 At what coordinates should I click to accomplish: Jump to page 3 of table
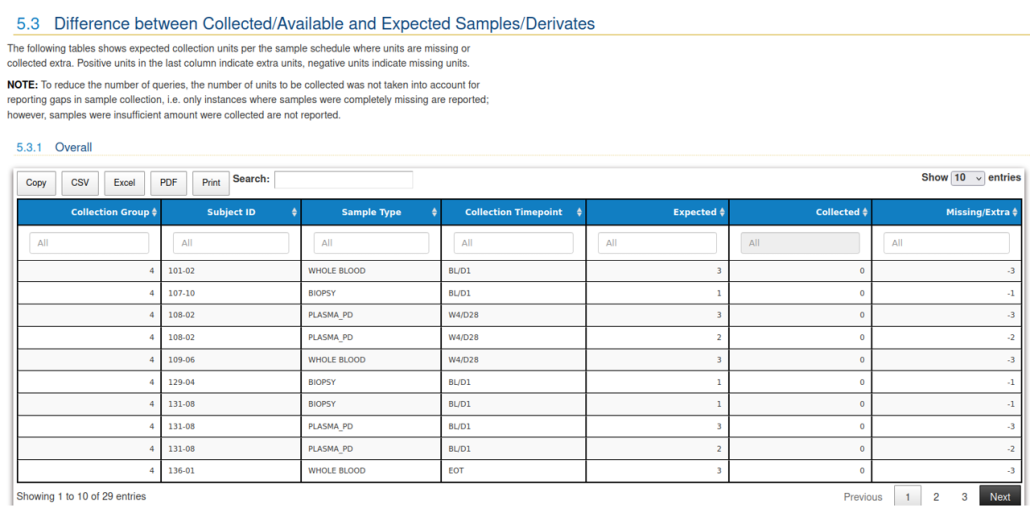click(x=964, y=497)
